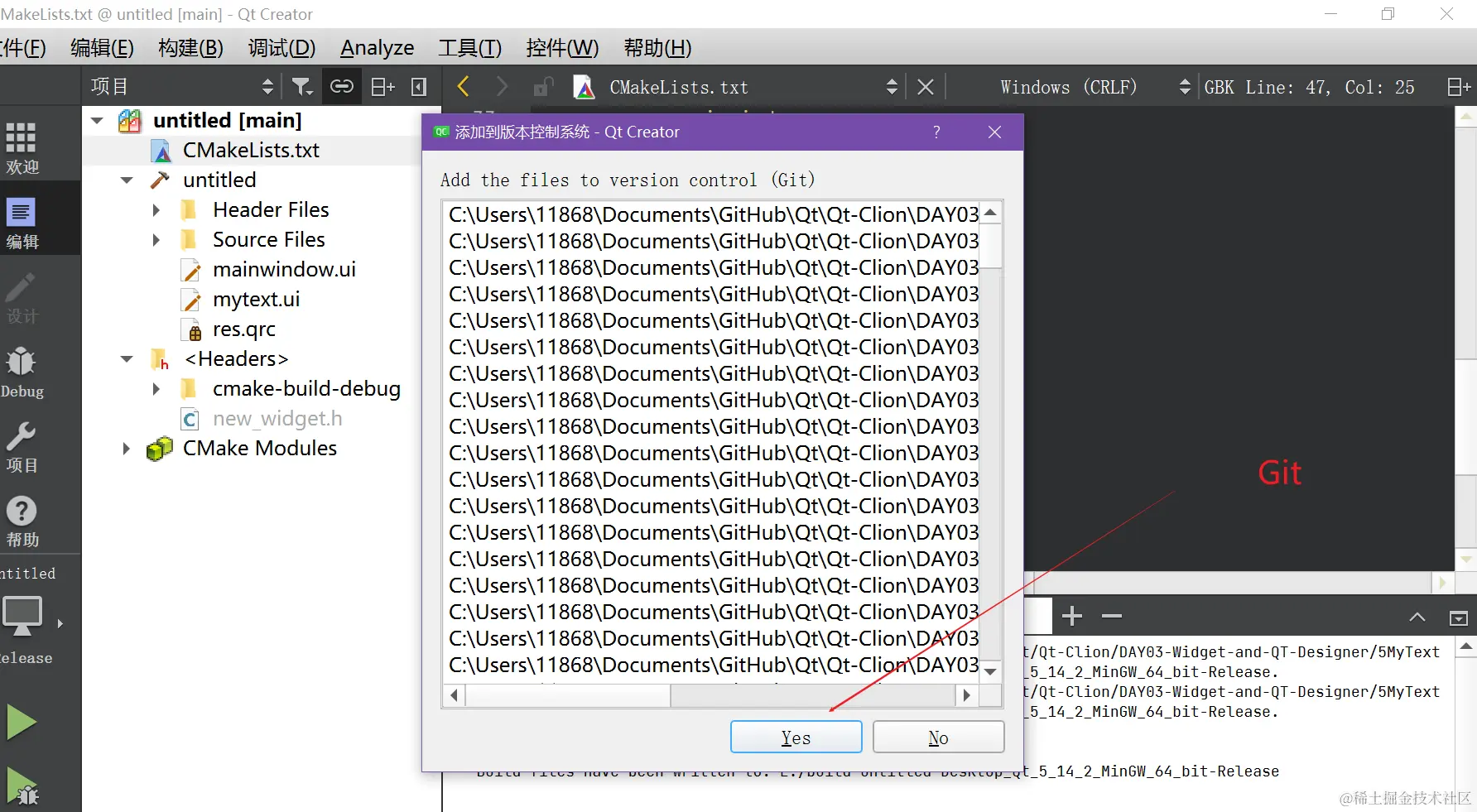Open the Design (设计) mode
The image size is (1477, 812).
[x=22, y=298]
